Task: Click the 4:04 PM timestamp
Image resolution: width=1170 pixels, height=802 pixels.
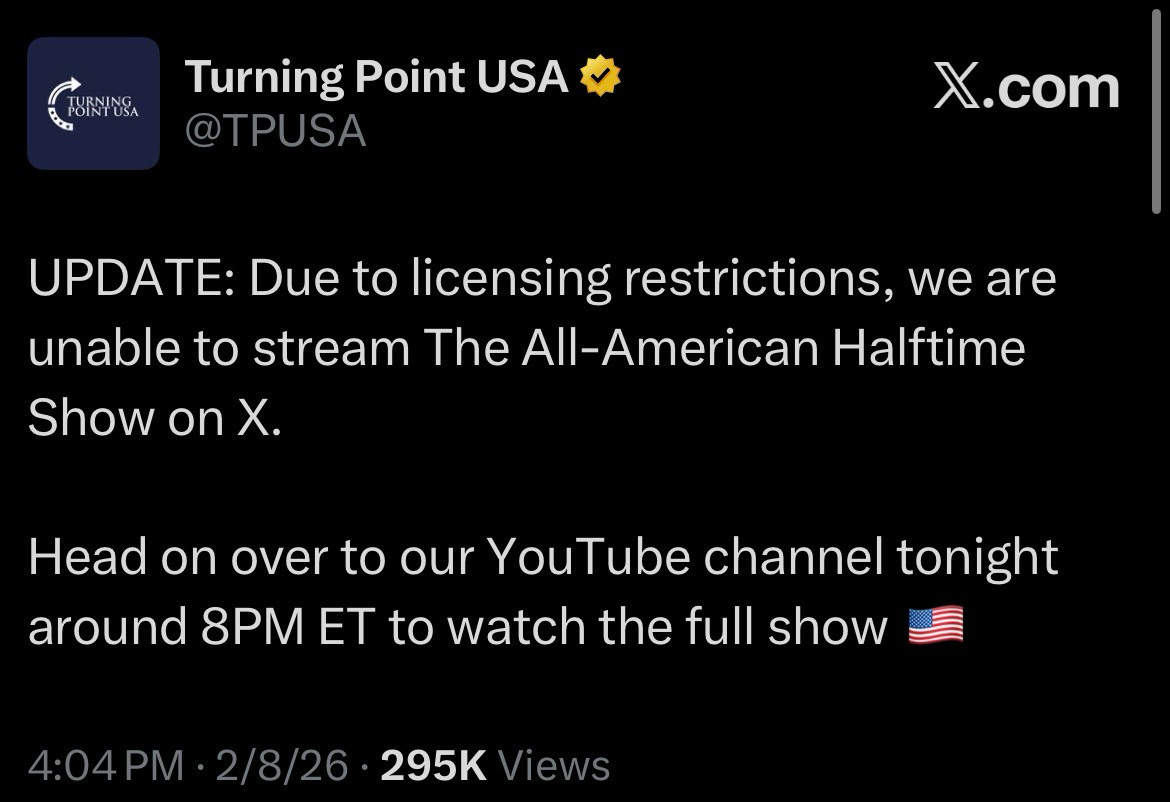Action: (106, 766)
